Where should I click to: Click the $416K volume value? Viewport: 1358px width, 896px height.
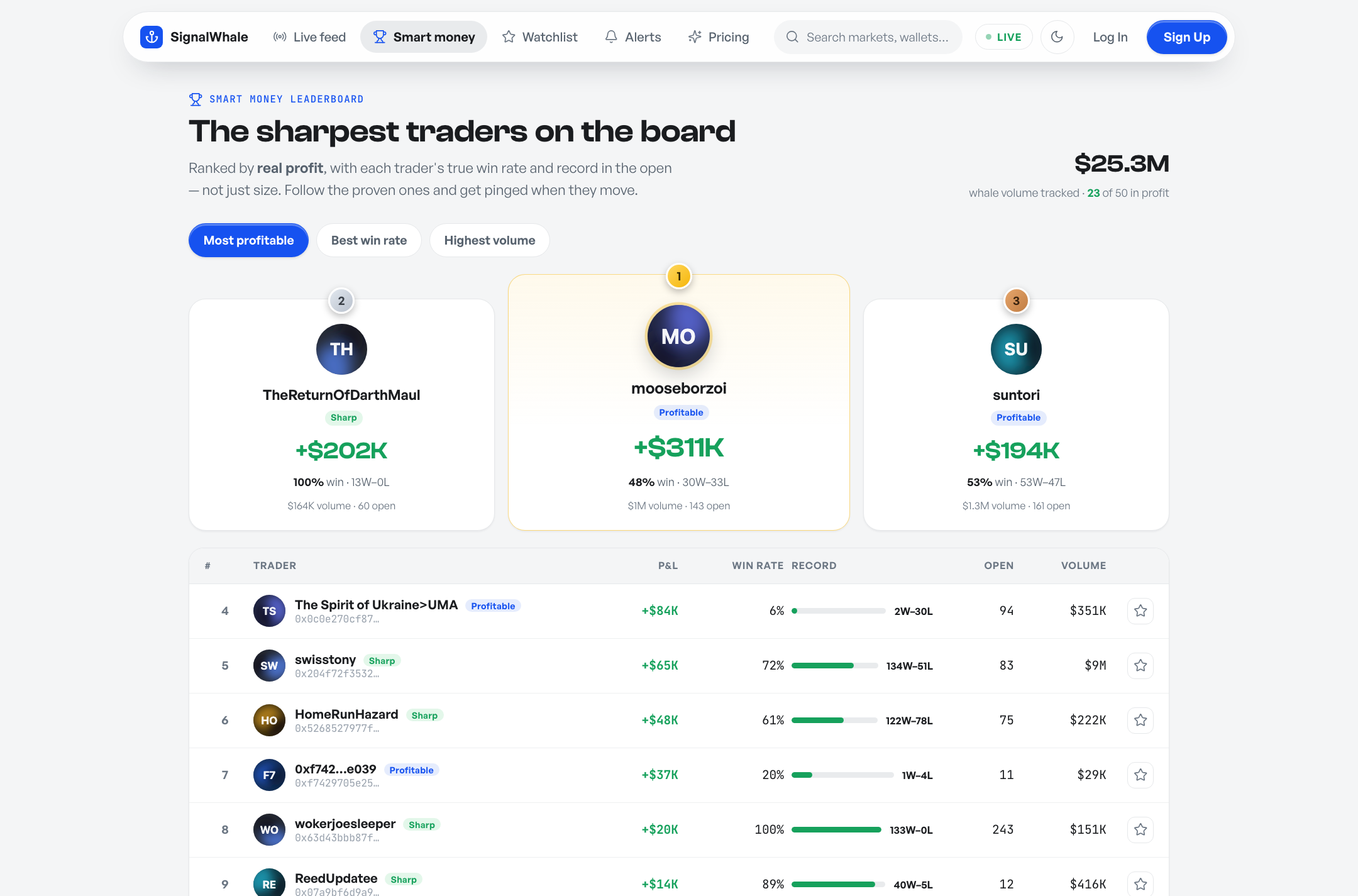(x=1088, y=884)
